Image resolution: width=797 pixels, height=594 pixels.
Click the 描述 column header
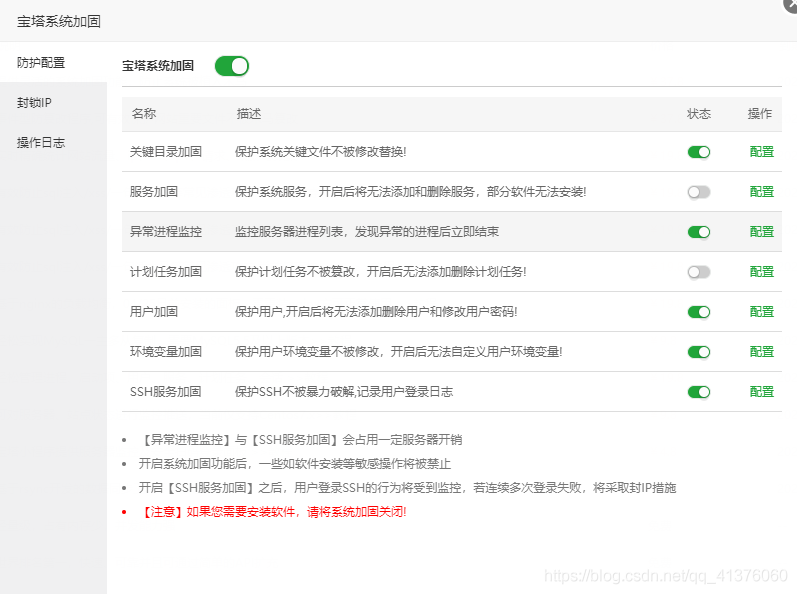249,114
